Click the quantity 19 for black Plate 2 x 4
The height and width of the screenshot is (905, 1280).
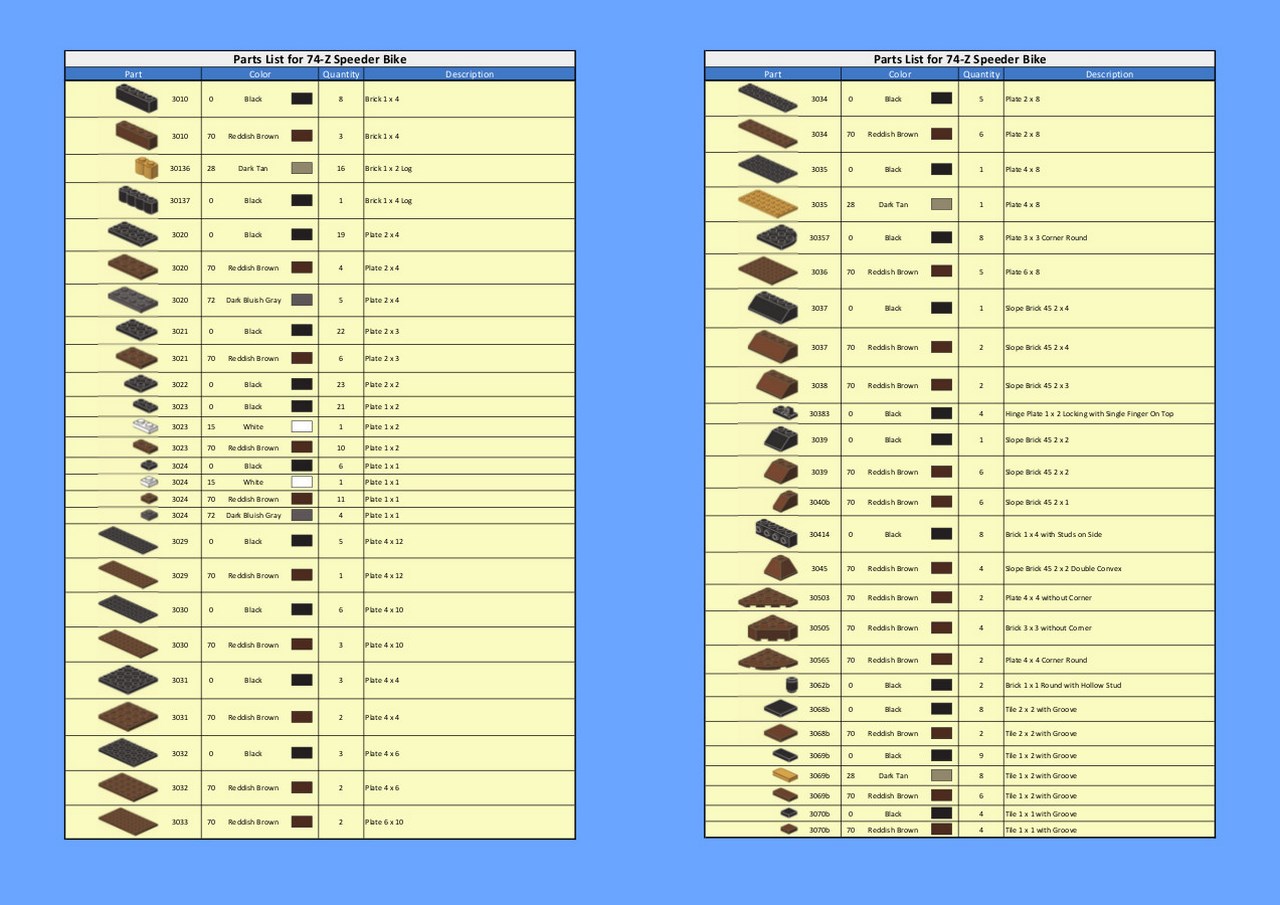point(341,235)
